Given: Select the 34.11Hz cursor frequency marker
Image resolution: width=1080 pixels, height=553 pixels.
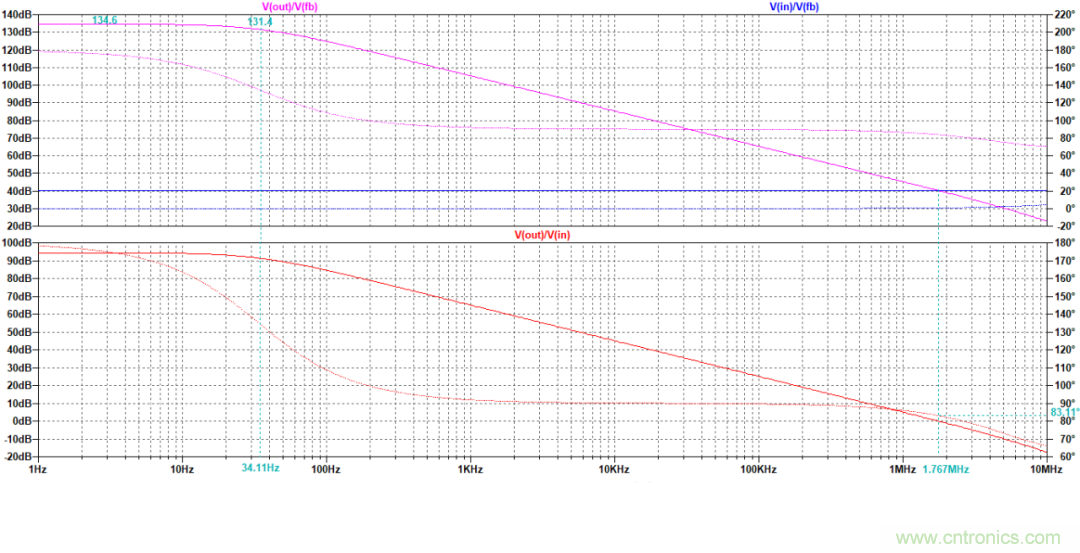Looking at the screenshot, I should 260,468.
